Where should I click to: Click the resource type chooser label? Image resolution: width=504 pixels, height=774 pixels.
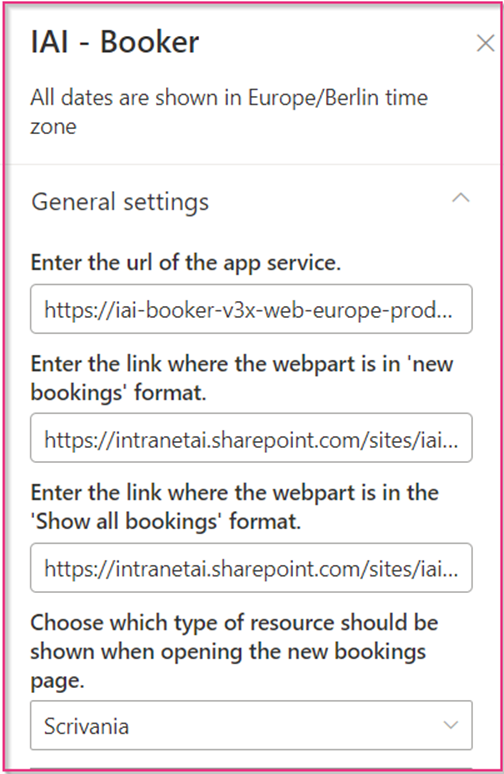234,652
